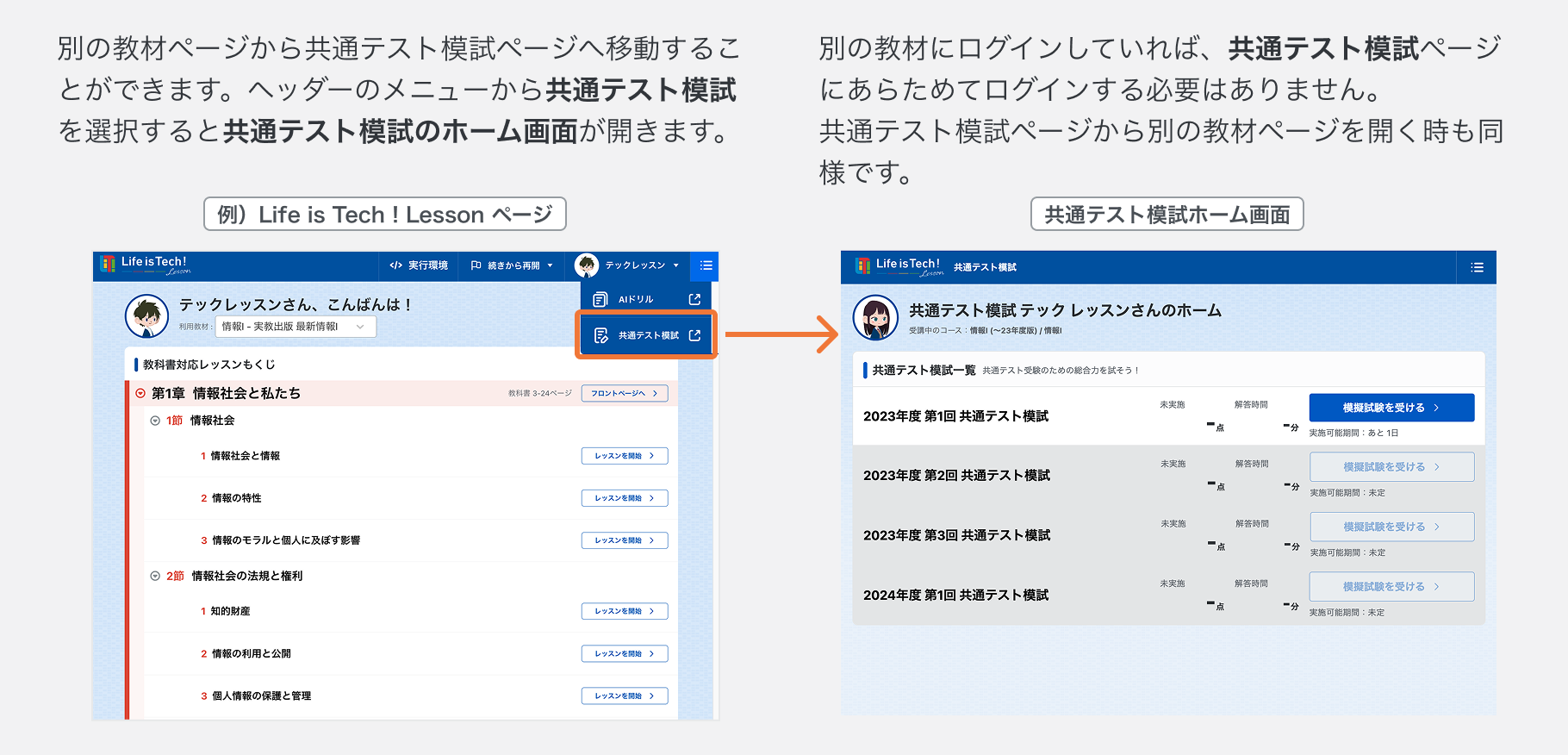
Task: Click 模擬試験を受ける for 2023年度 第2回
Action: click(x=1391, y=467)
